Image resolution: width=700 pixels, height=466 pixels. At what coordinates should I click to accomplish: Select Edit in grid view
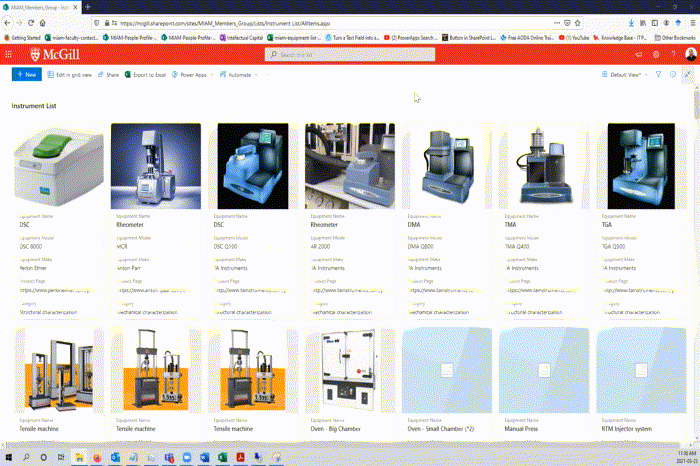click(70, 75)
